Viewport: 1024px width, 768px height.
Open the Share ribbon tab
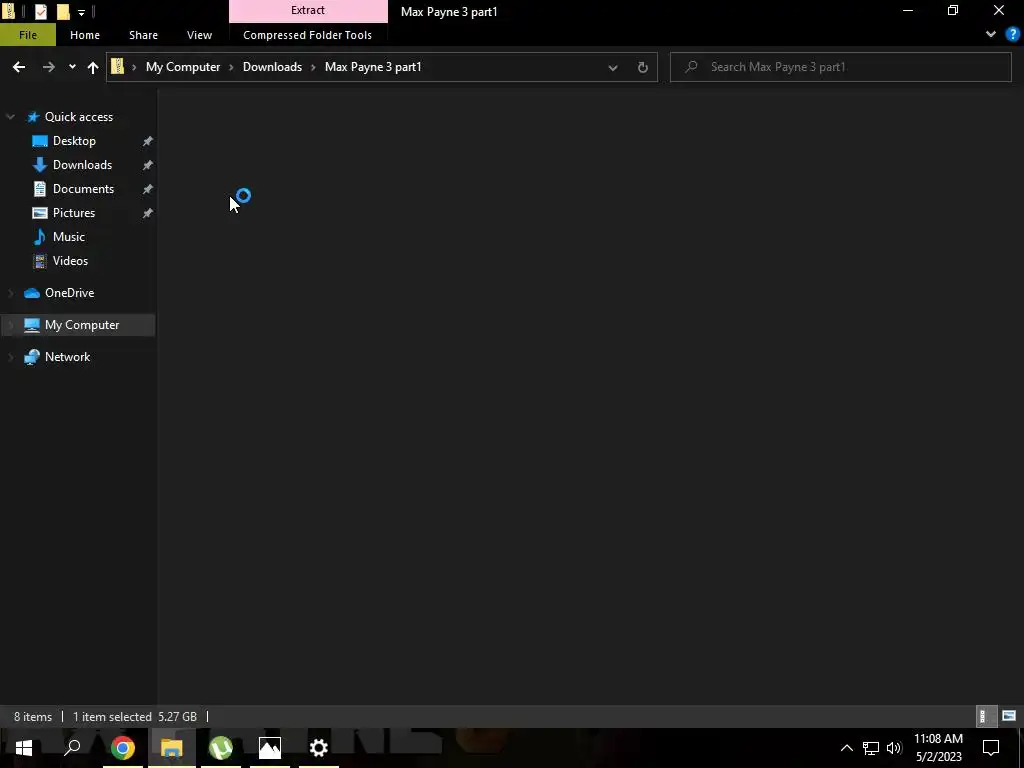pos(143,35)
